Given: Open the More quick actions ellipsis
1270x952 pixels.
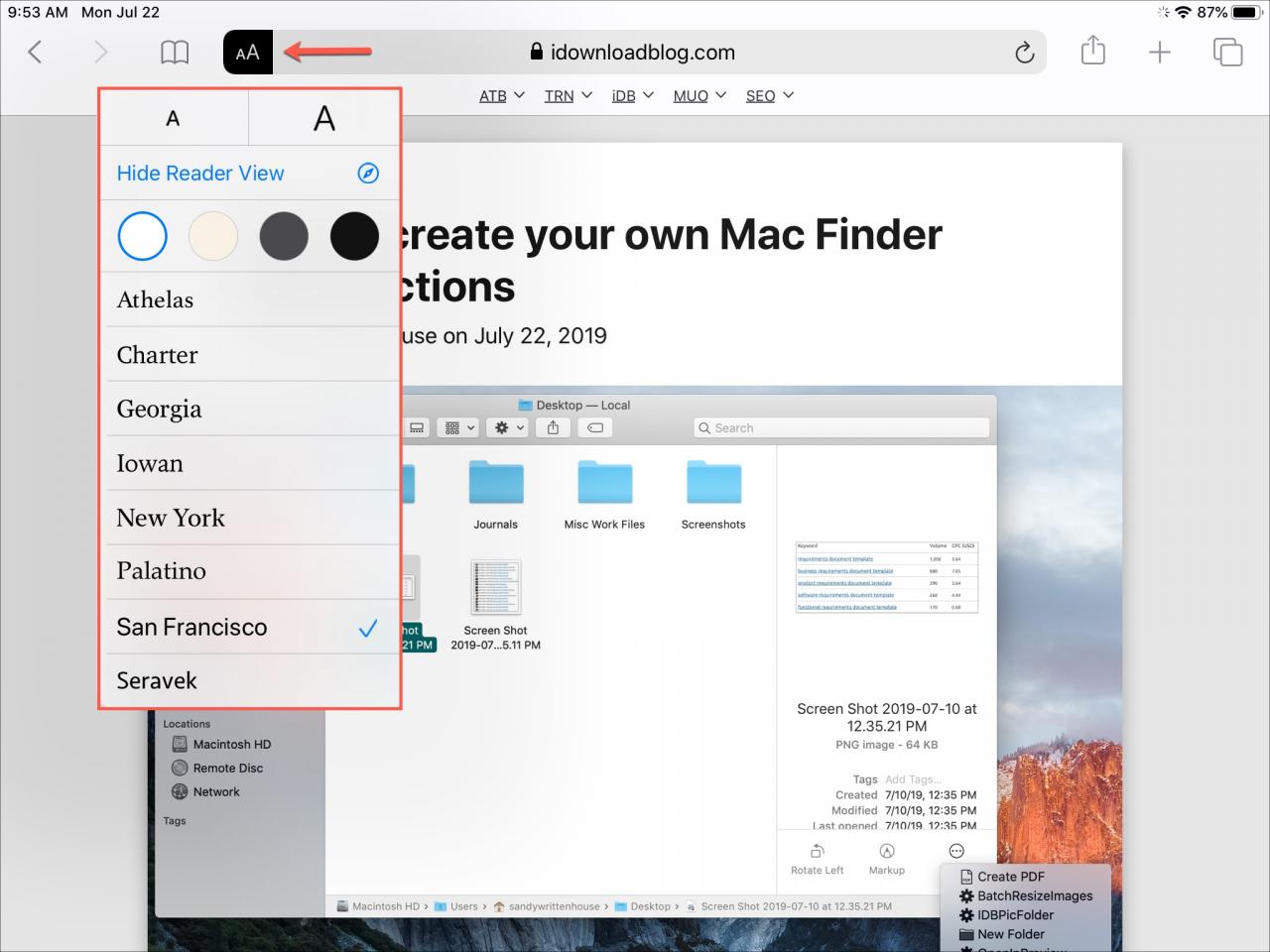Looking at the screenshot, I should [x=956, y=851].
